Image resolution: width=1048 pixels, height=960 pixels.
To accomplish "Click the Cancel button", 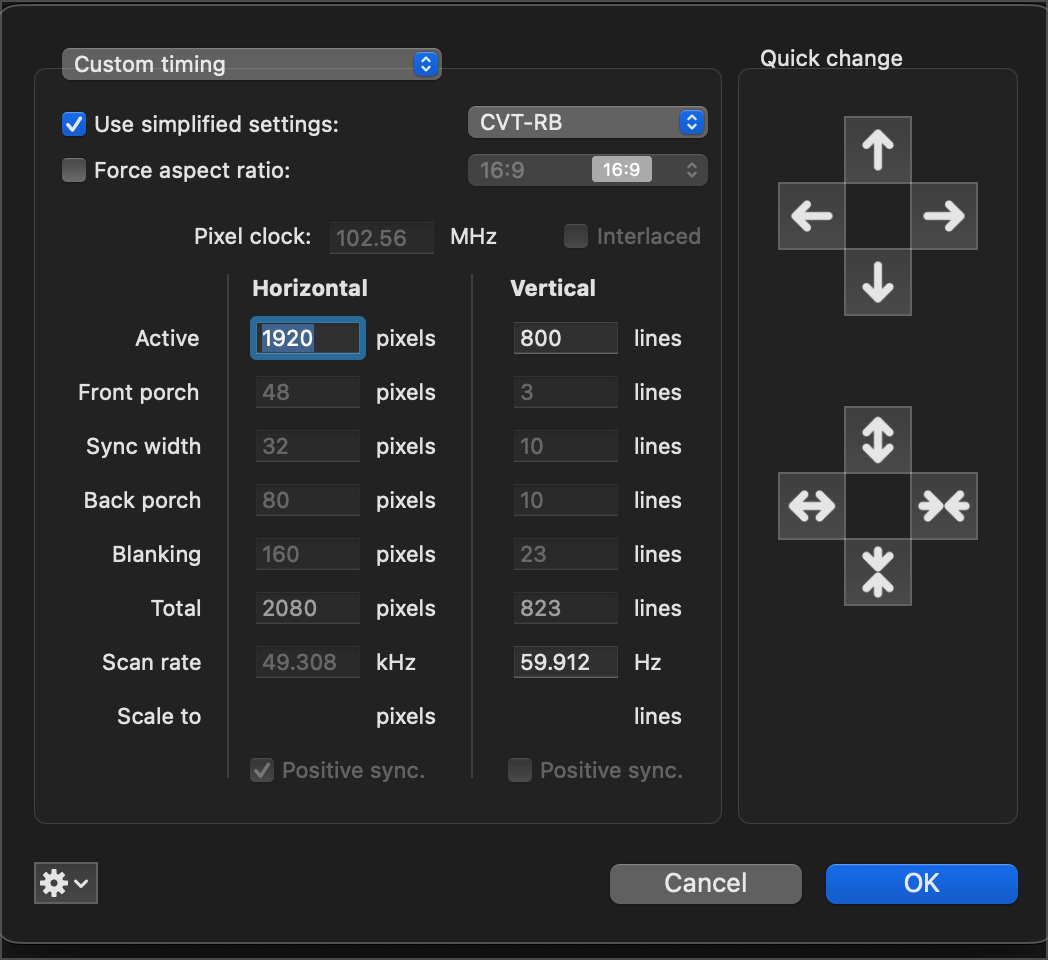I will click(x=705, y=883).
